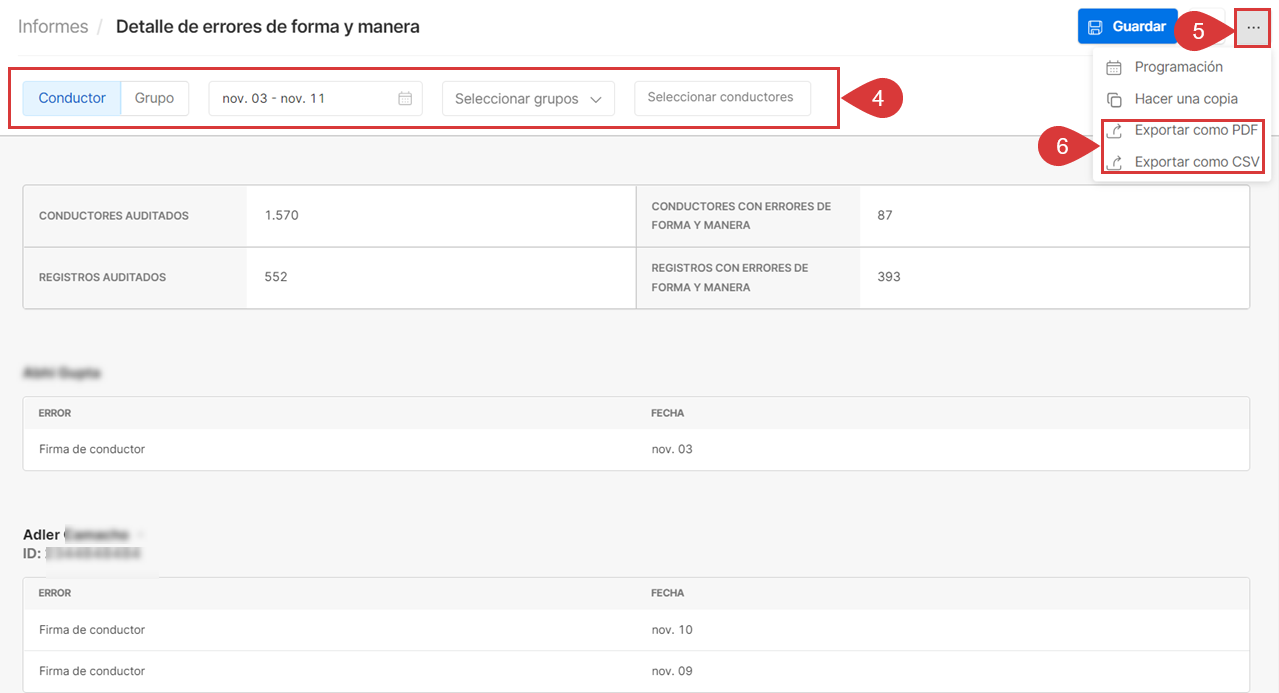The height and width of the screenshot is (693, 1279).
Task: Click Firma de conductor in nov. 03 row
Action: pos(92,449)
